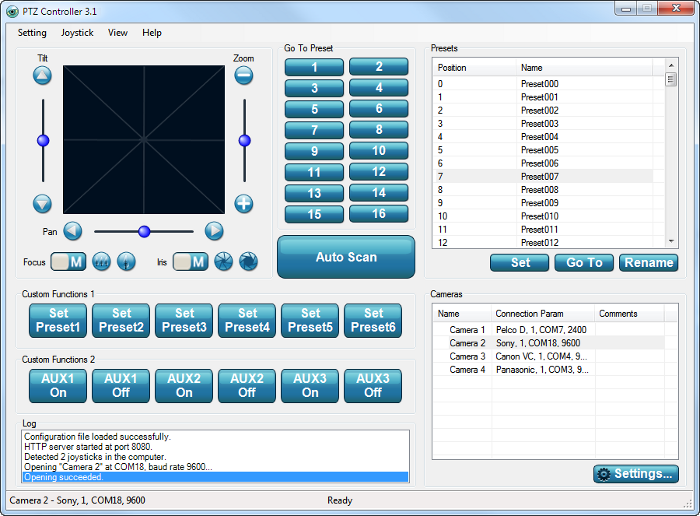700x516 pixels.
Task: Go to preset 1
Action: click(314, 67)
